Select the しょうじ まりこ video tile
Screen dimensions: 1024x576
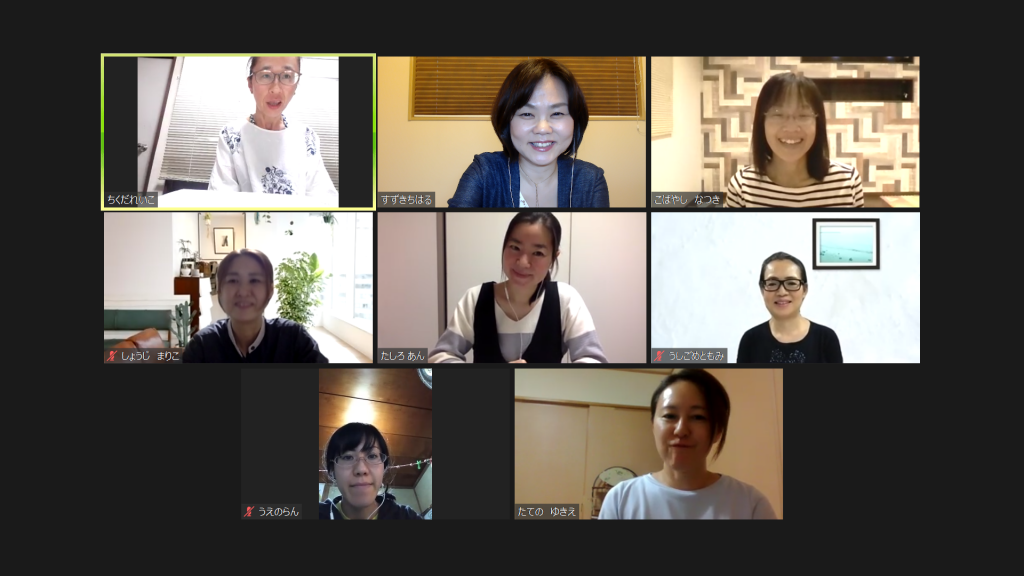pyautogui.click(x=238, y=287)
